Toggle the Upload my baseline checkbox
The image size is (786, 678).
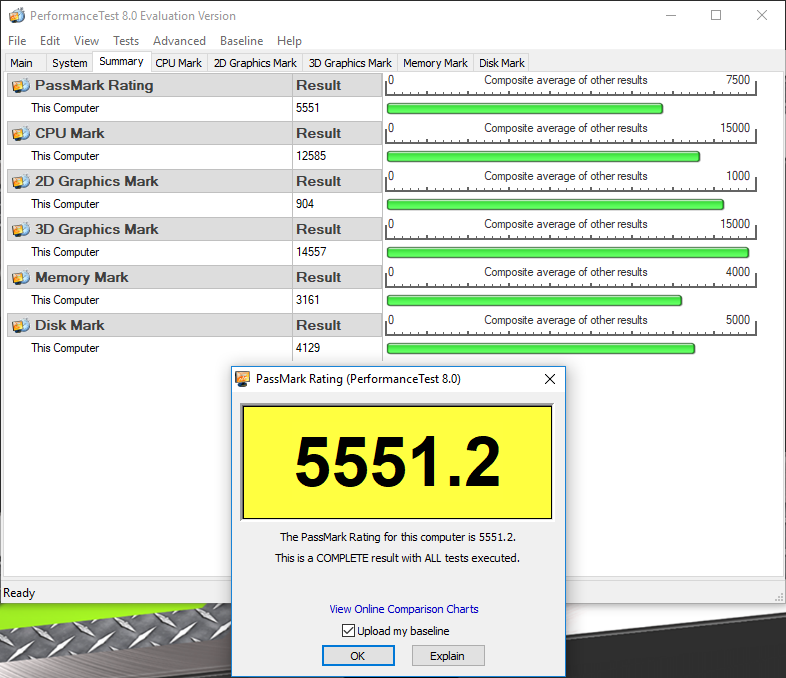348,630
